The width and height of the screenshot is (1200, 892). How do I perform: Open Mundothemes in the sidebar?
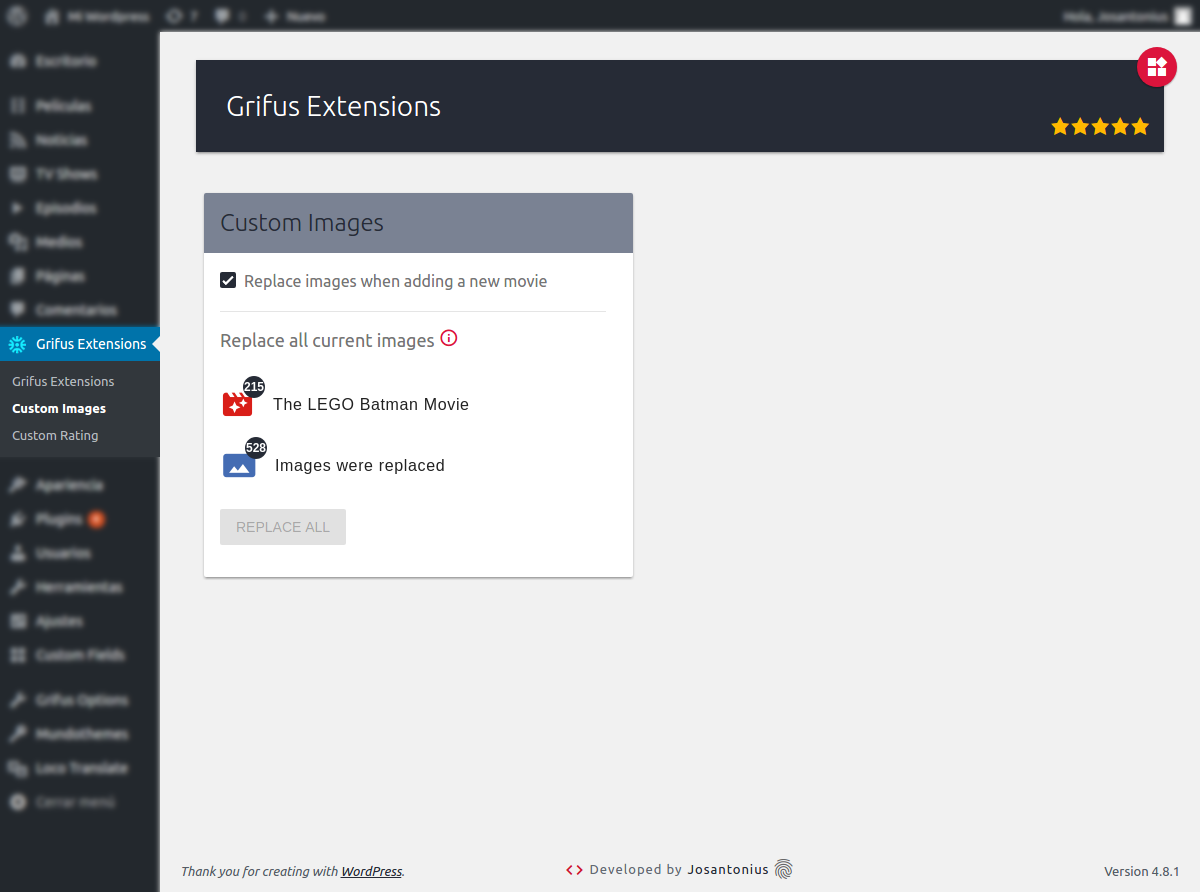click(x=80, y=734)
